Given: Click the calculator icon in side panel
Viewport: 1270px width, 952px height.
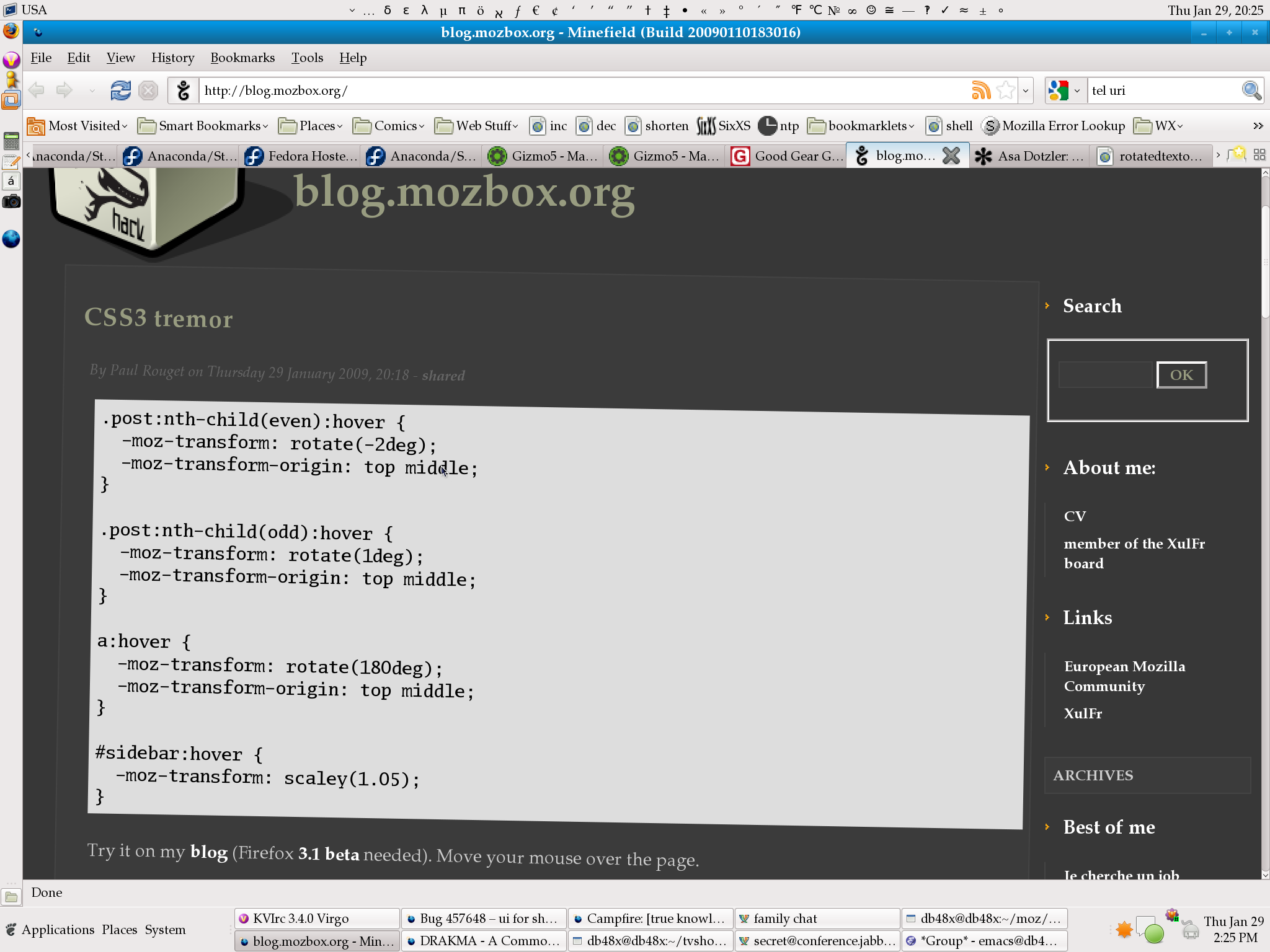Looking at the screenshot, I should coord(11,141).
